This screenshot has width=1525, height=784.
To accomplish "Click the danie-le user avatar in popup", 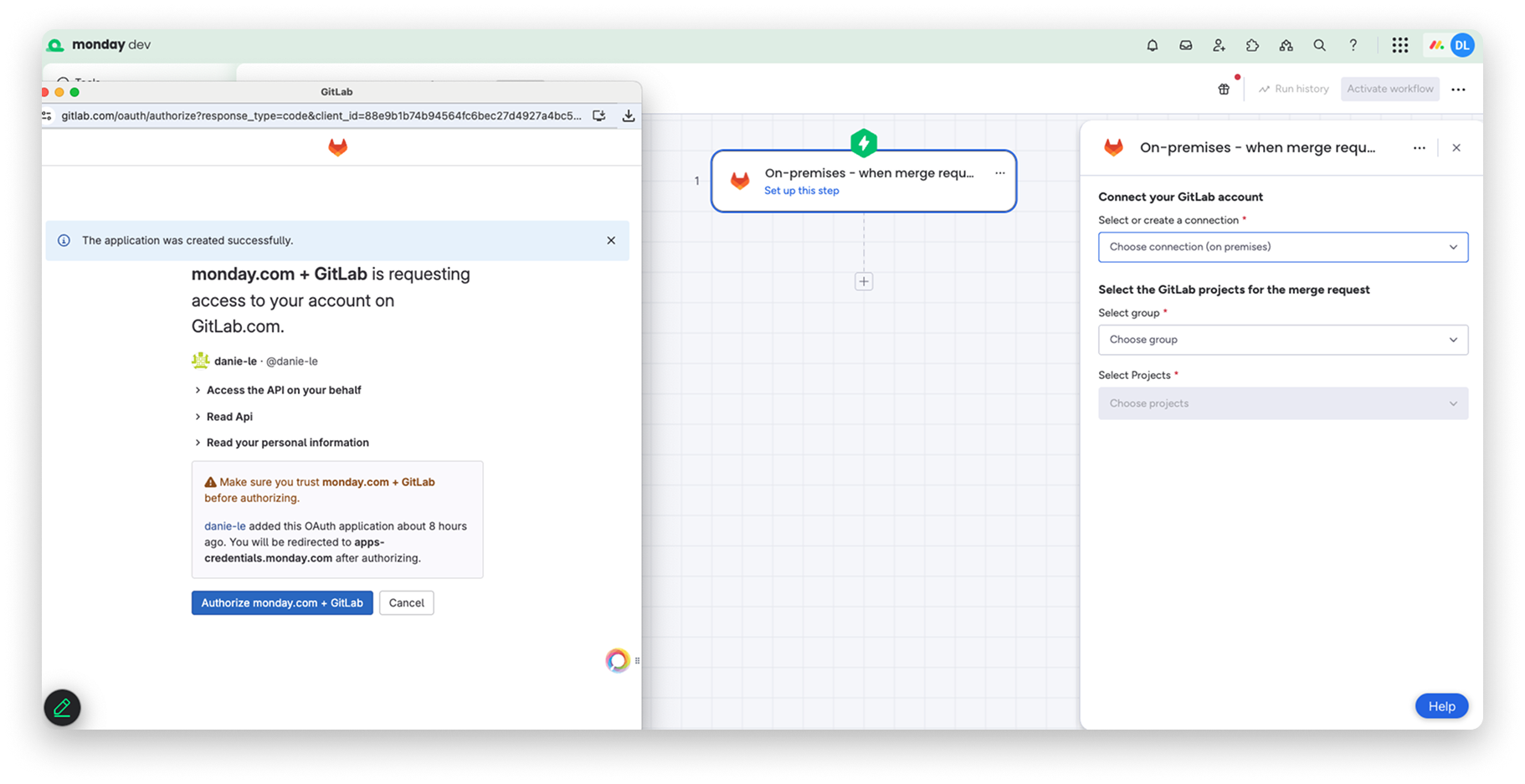I will pos(200,361).
